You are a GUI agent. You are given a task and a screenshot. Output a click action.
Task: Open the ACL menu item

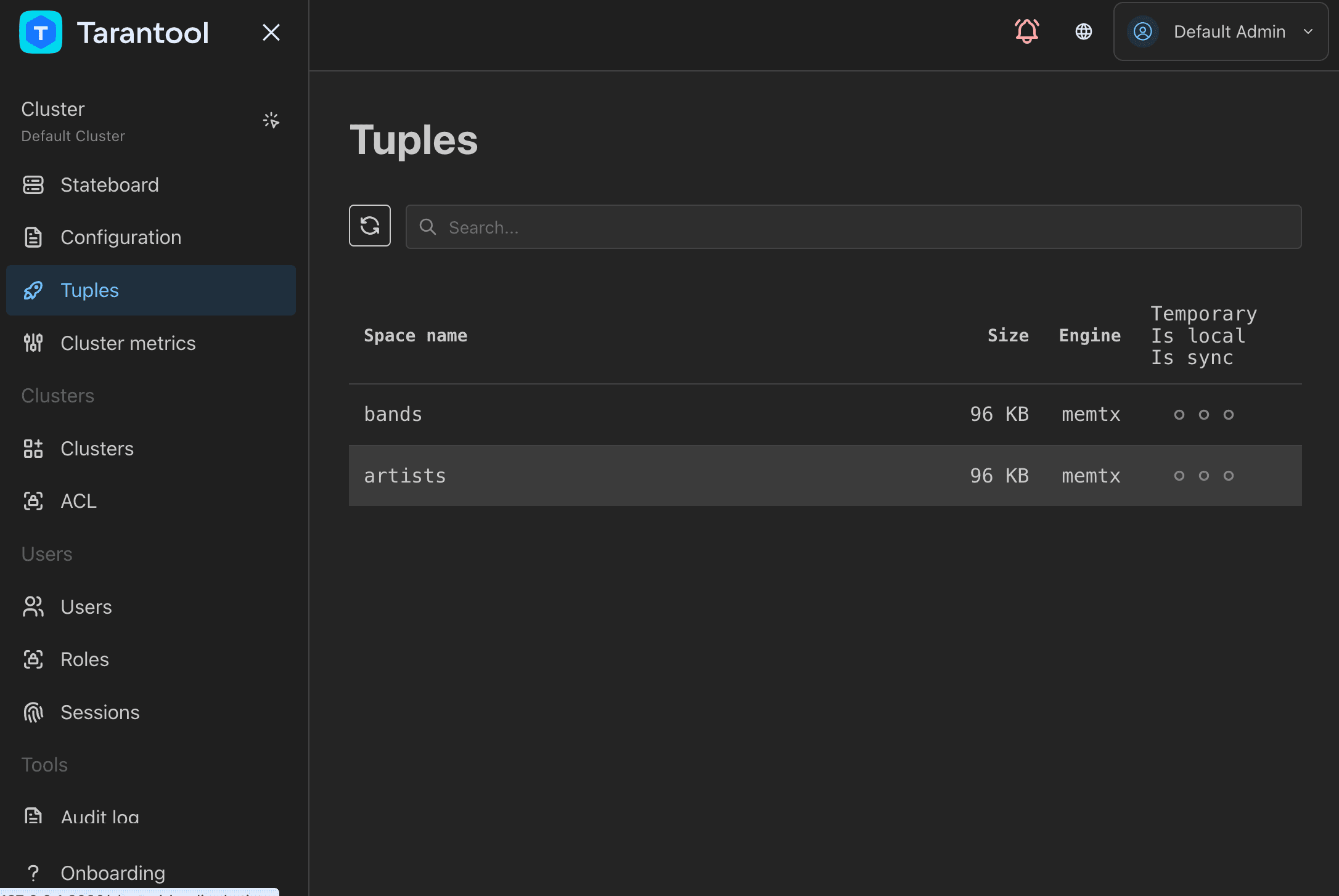click(x=151, y=501)
